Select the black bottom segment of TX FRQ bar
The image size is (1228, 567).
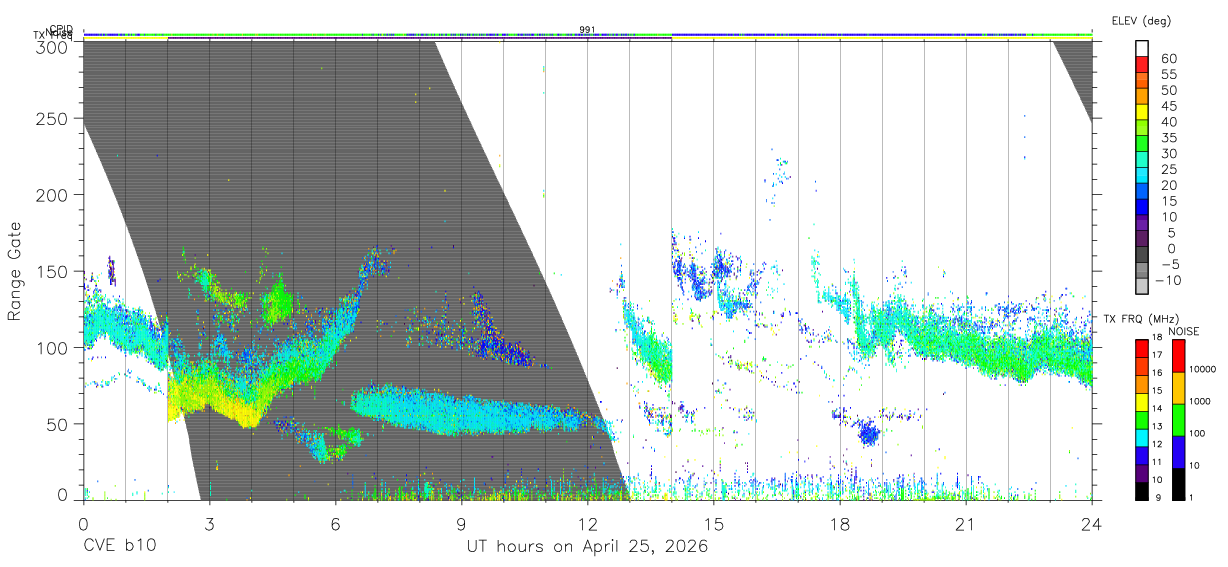[1144, 490]
